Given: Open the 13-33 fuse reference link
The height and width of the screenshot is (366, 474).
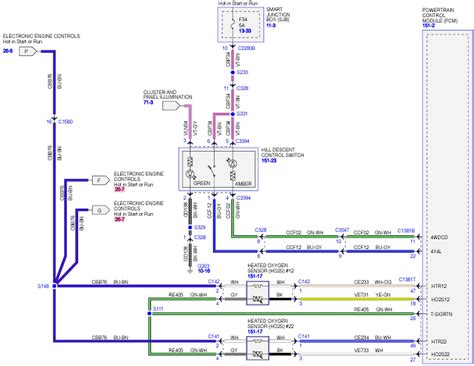Looking at the screenshot, I should pos(245,31).
